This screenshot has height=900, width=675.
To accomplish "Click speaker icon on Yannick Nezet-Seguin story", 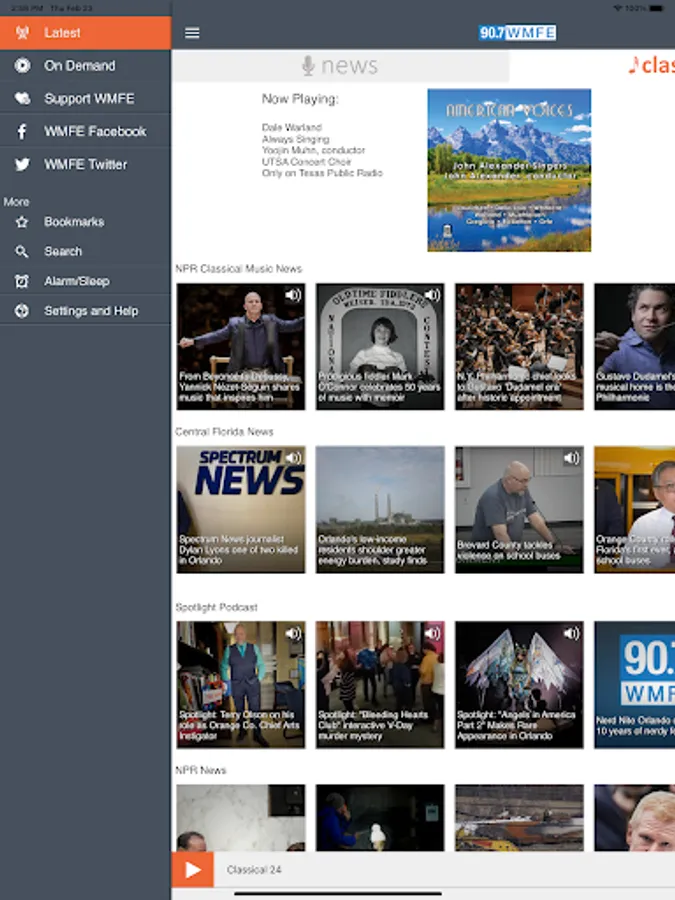I will [x=293, y=294].
